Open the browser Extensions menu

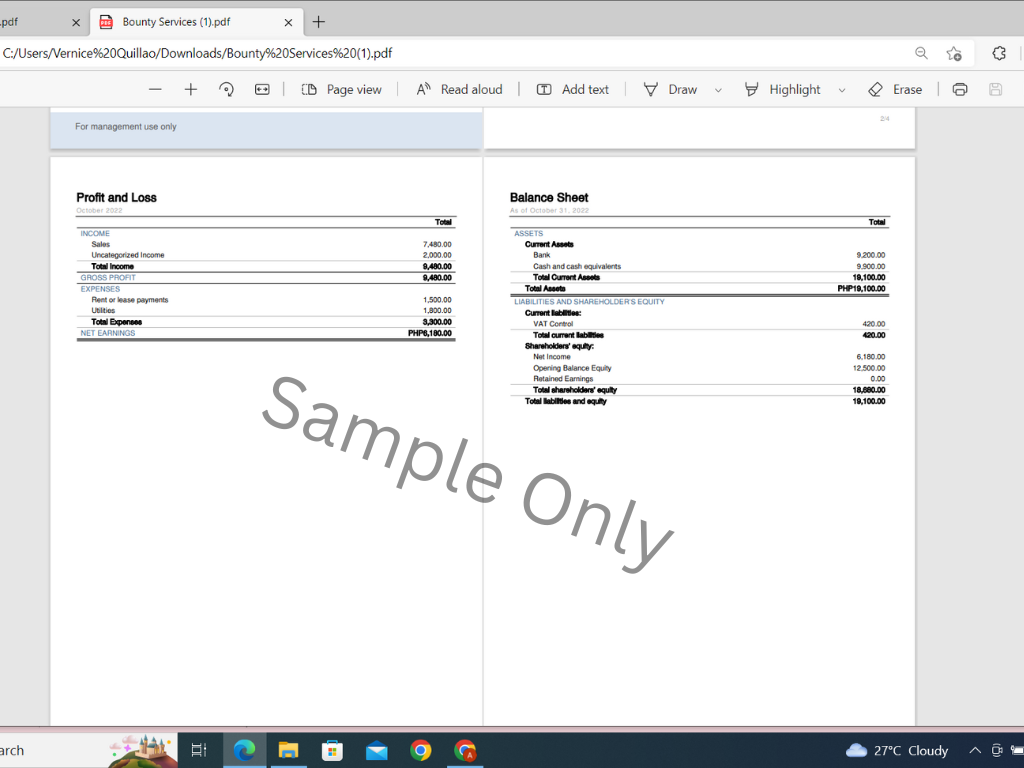tap(999, 54)
